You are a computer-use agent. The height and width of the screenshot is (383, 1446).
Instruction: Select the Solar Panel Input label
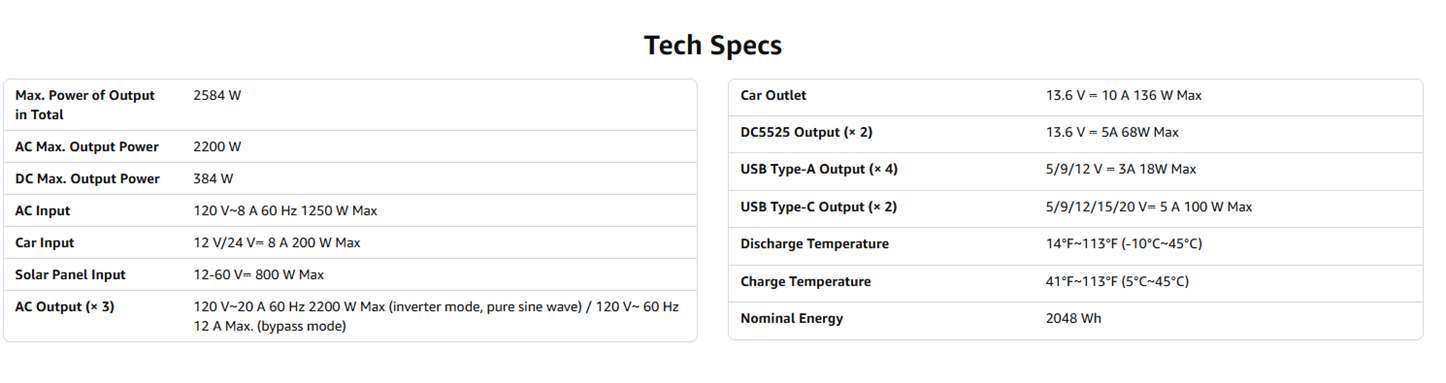[70, 275]
